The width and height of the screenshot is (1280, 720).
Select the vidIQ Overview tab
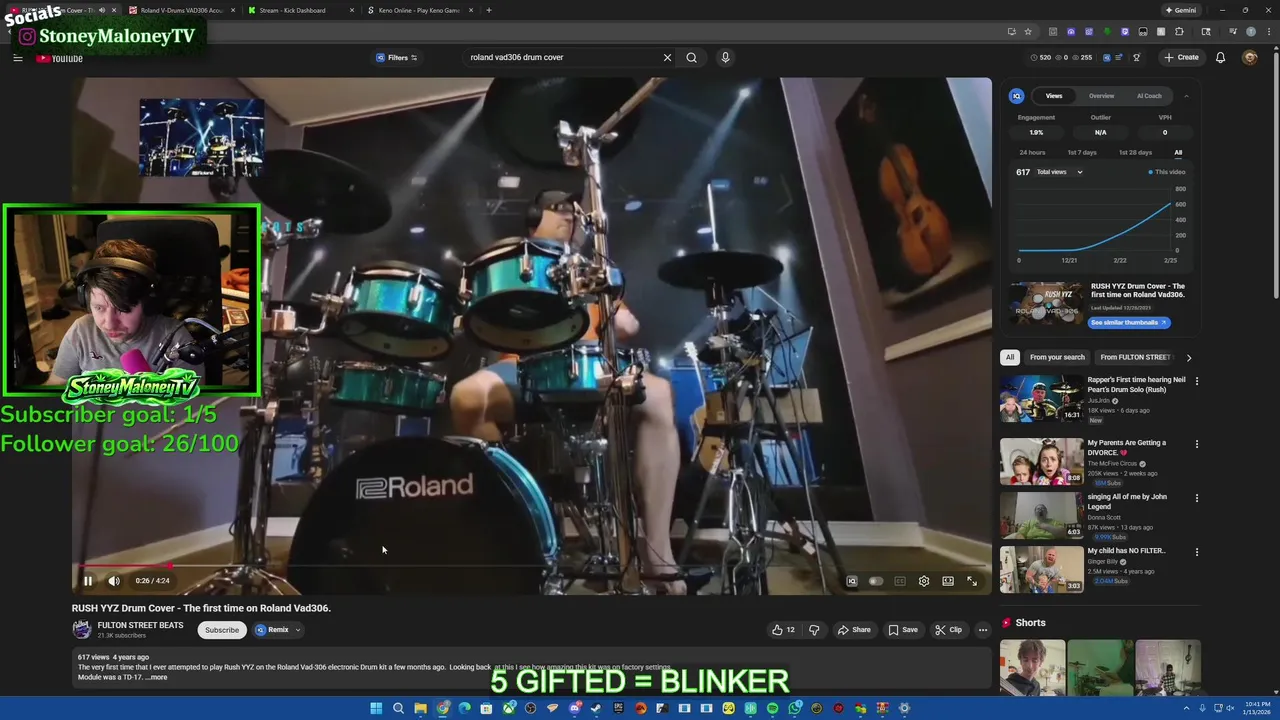tap(1101, 96)
